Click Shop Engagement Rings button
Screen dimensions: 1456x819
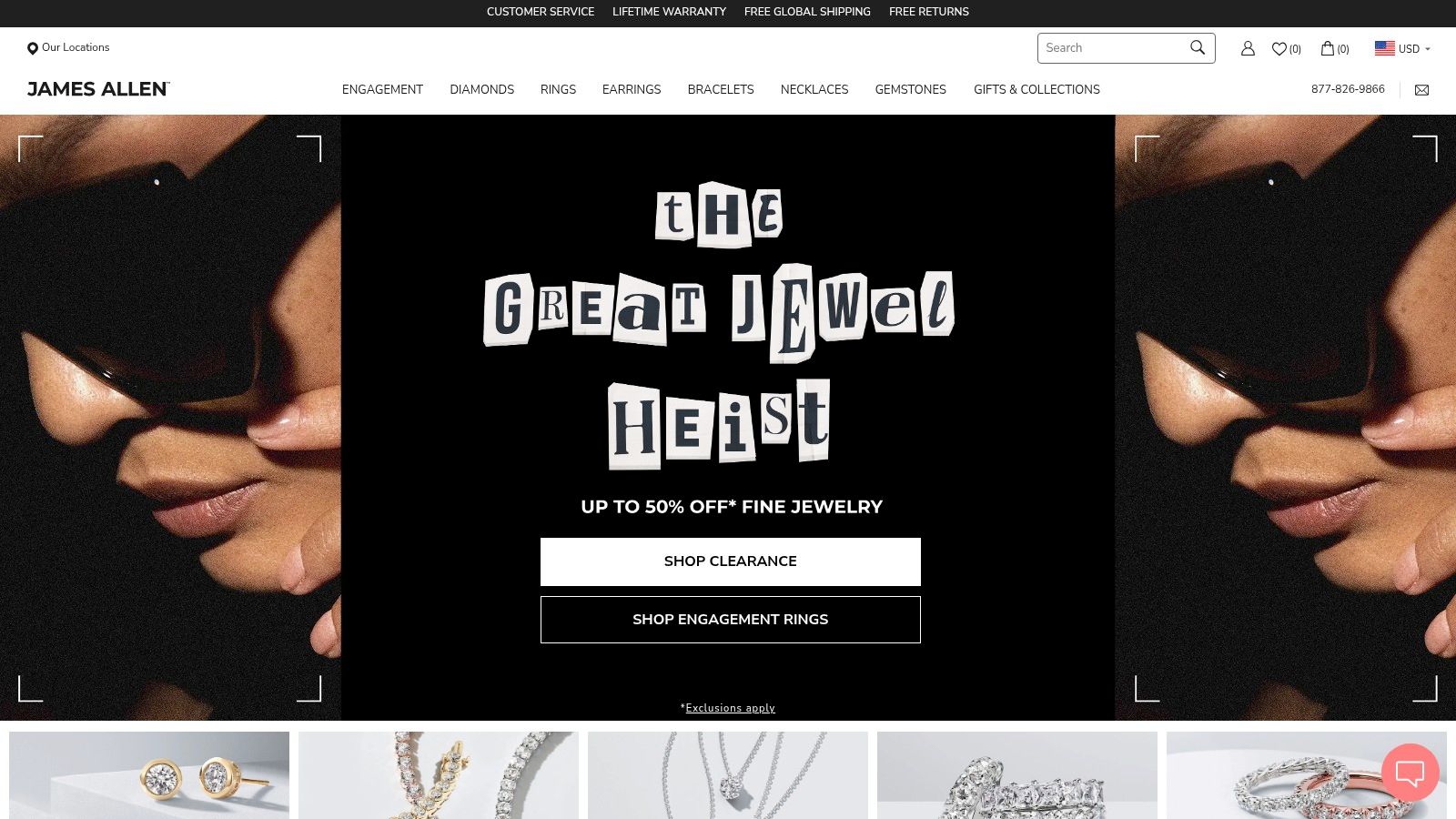[x=730, y=620]
